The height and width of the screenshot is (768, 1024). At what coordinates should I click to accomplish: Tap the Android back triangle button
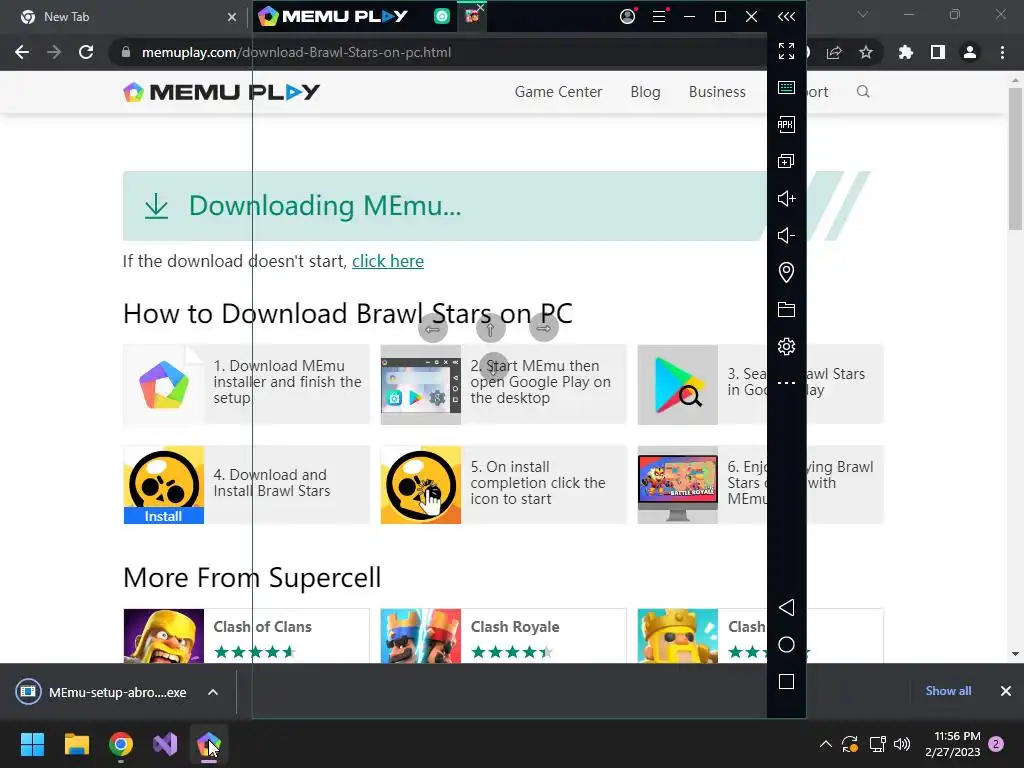click(786, 607)
